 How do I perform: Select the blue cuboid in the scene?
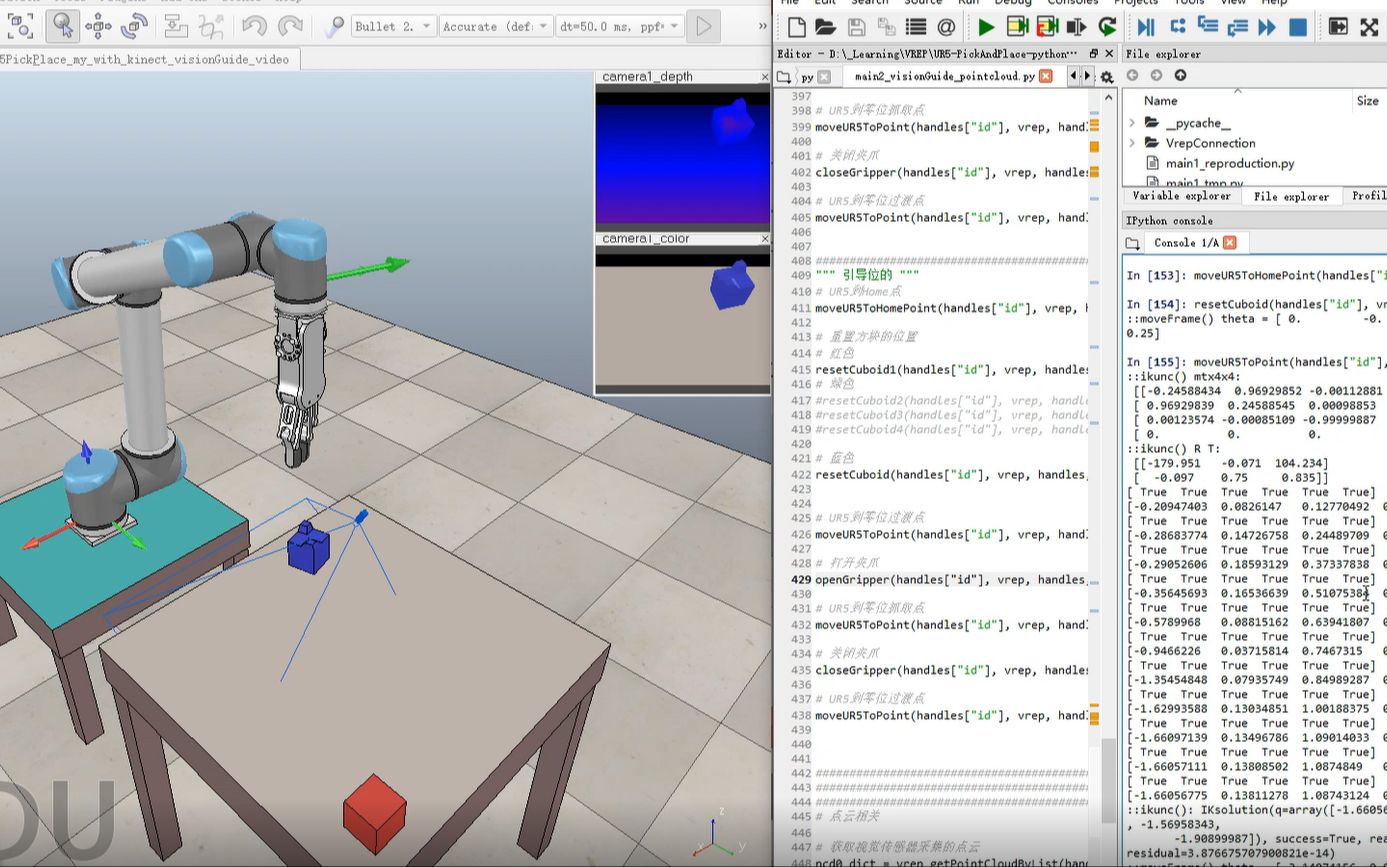pyautogui.click(x=308, y=548)
